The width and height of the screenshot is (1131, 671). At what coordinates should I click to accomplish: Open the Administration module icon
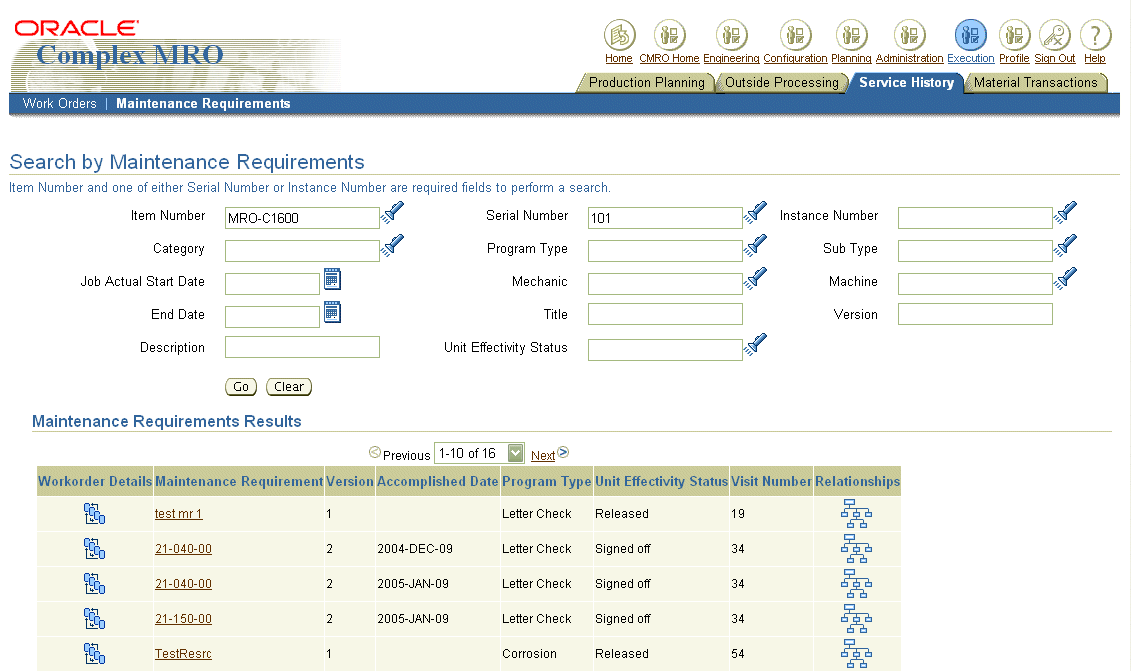click(x=910, y=35)
